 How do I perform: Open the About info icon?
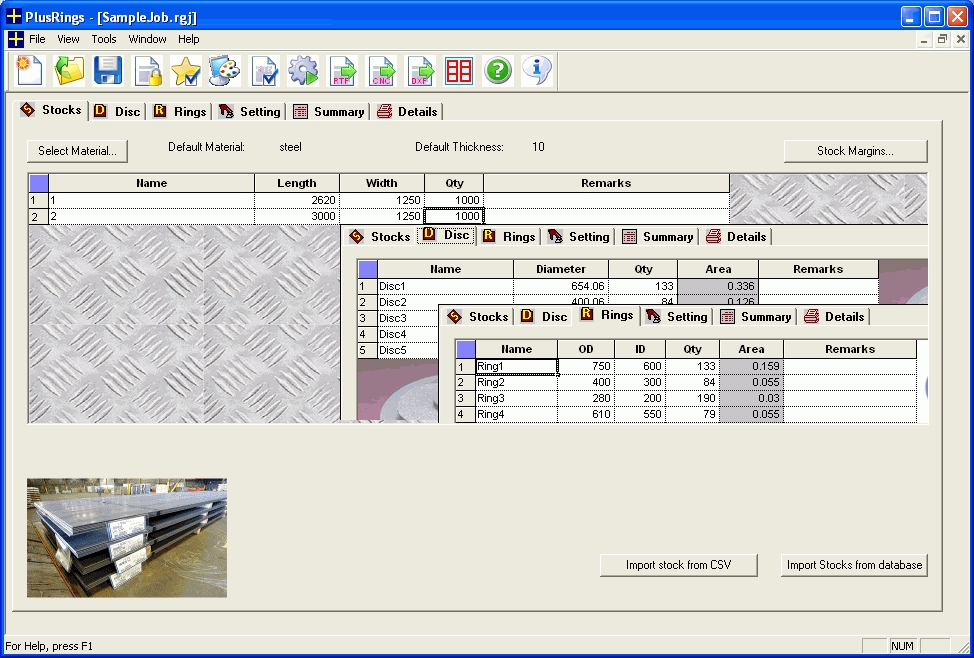tap(537, 71)
